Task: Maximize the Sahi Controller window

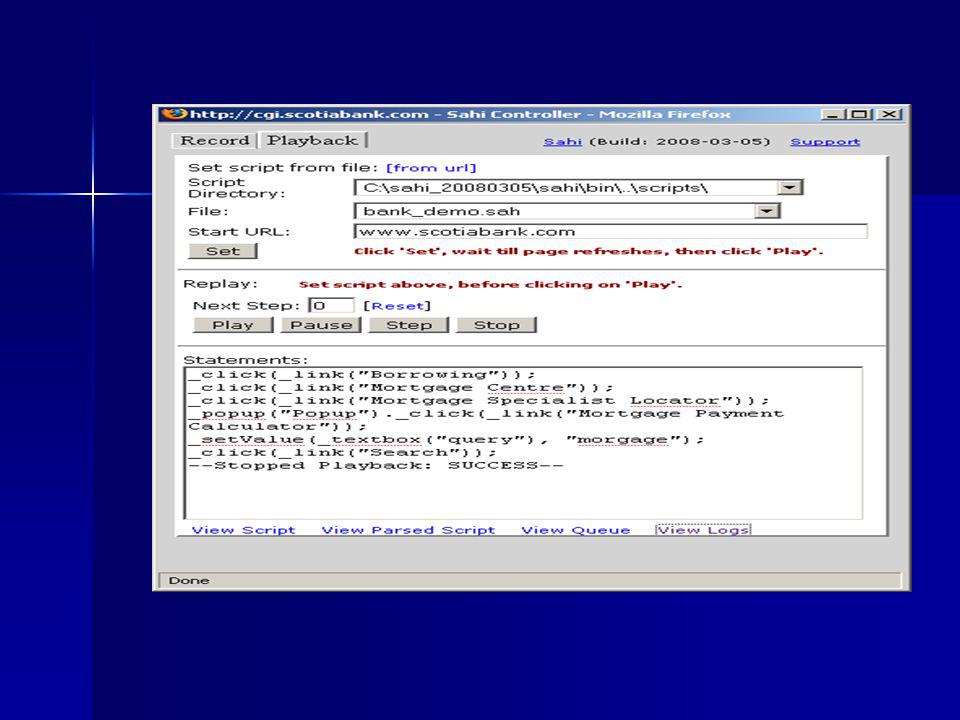Action: pyautogui.click(x=860, y=114)
